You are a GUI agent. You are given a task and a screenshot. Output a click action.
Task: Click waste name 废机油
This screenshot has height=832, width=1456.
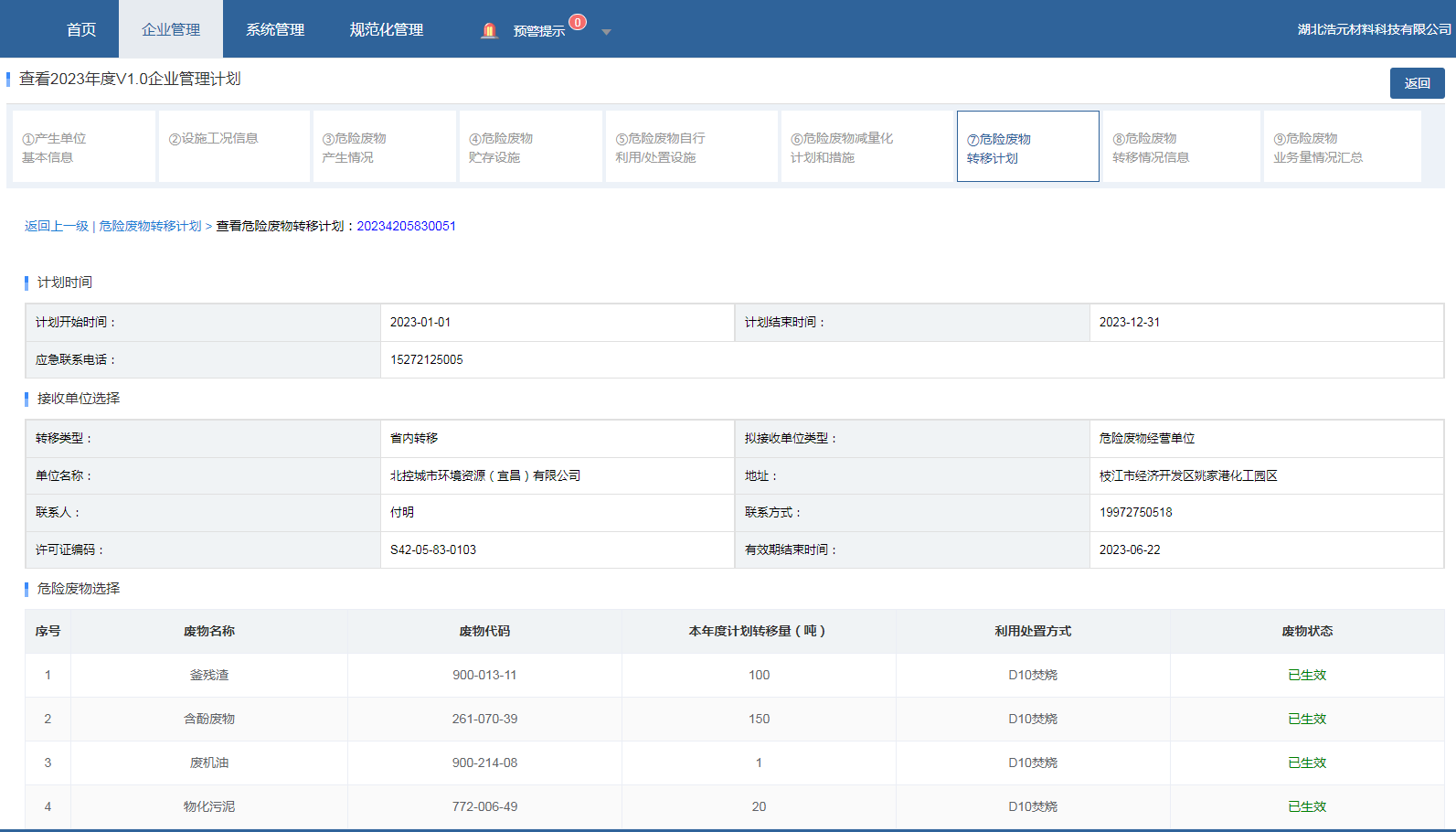209,763
